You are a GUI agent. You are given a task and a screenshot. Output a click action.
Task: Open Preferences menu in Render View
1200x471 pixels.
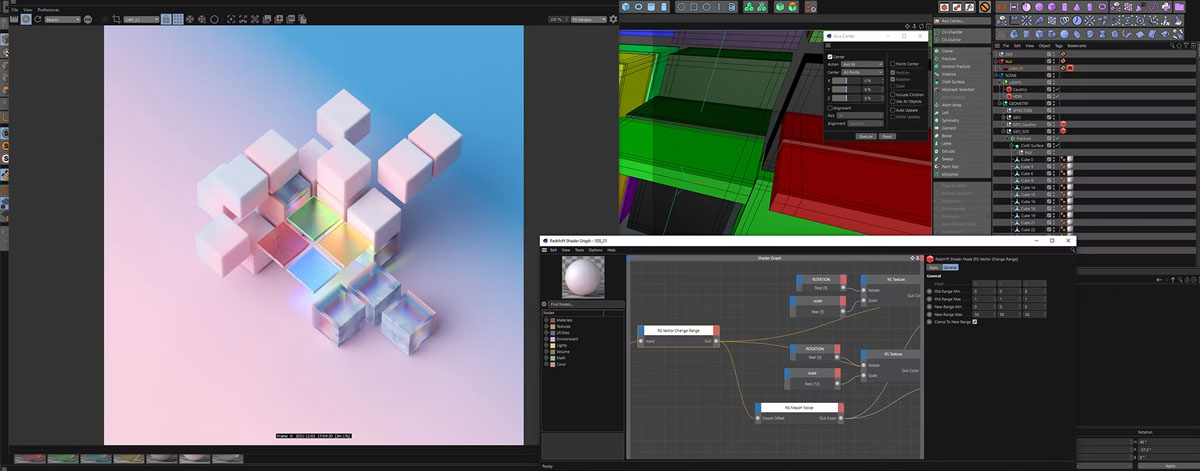click(48, 10)
